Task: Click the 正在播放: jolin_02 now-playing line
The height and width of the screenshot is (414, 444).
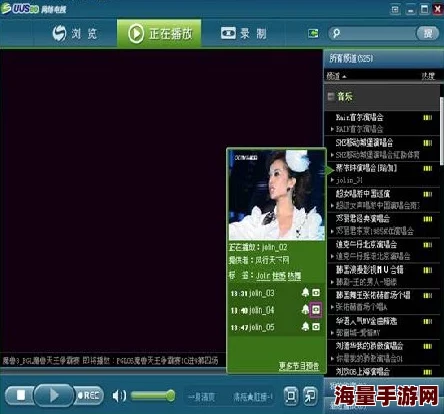Action: (x=258, y=247)
